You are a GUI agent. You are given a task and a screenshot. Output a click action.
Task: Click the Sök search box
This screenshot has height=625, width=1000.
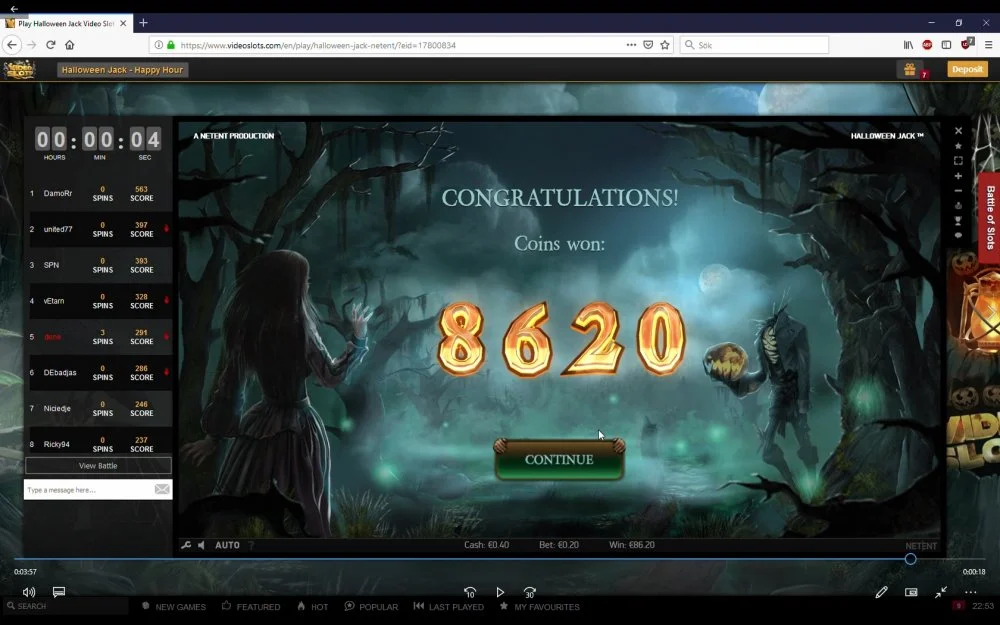point(754,45)
